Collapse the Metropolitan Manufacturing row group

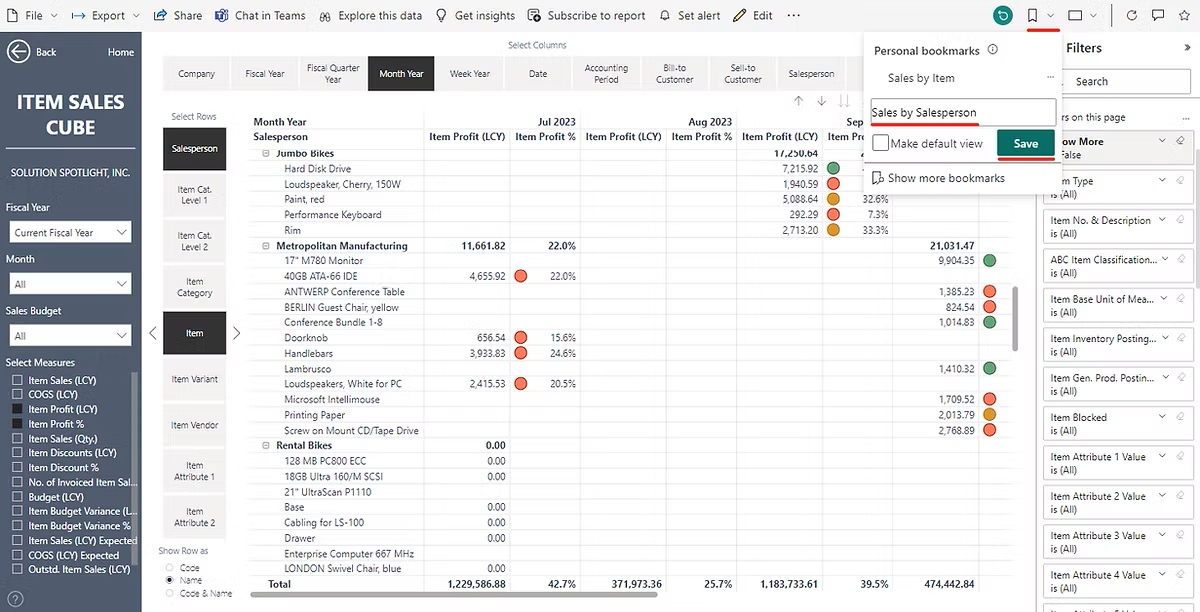point(267,246)
